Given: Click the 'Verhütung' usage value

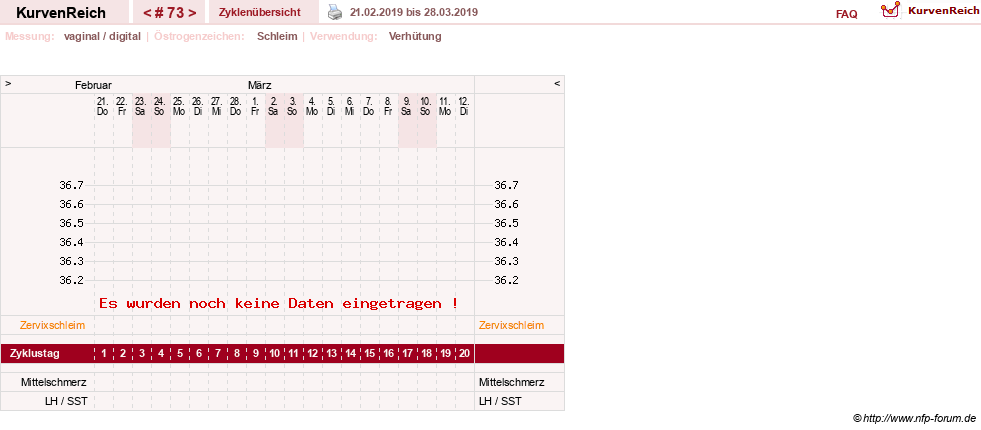Looking at the screenshot, I should coord(415,36).
